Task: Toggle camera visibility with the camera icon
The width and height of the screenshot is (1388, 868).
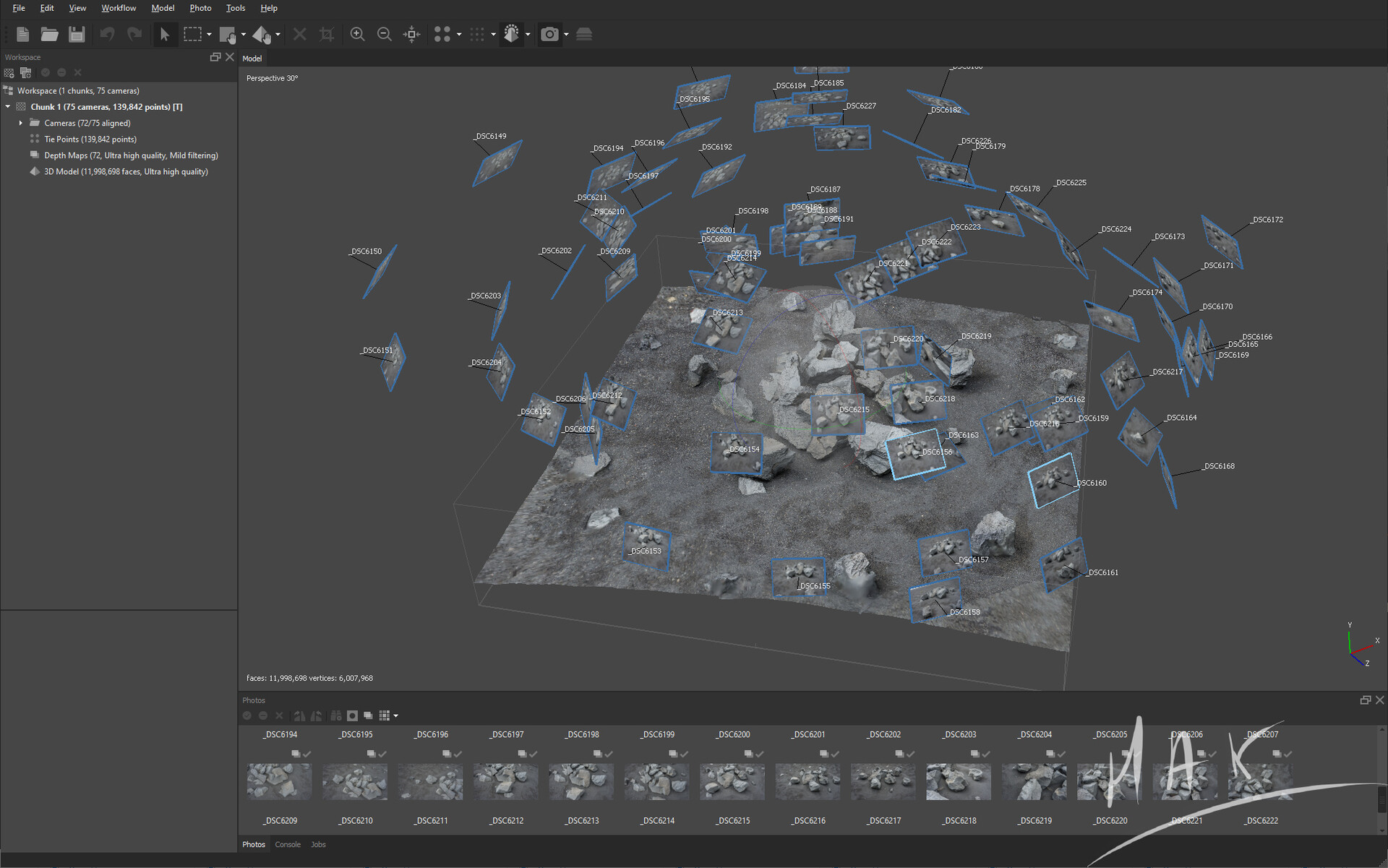Action: point(551,34)
